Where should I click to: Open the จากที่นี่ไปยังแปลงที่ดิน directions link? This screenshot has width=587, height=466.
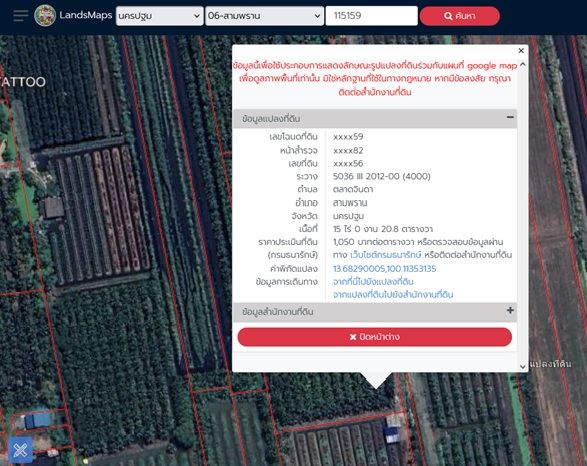373,281
